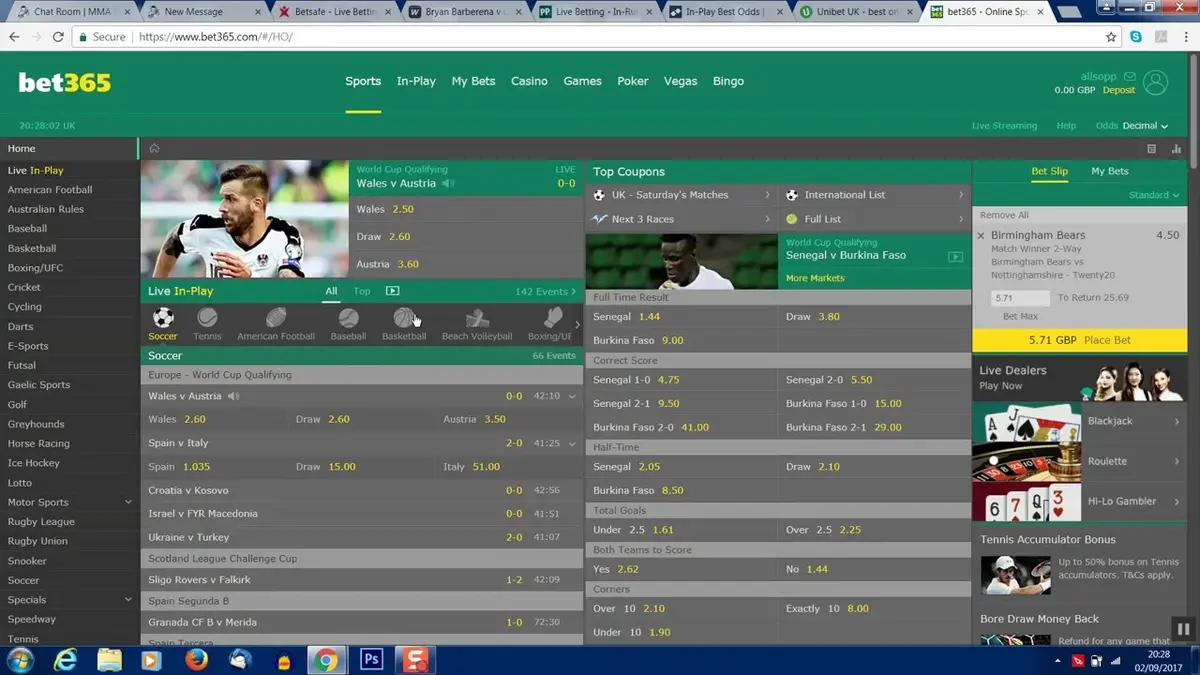Collapse the Spain v Italy odds row
Screen dimensions: 1200x675
pyautogui.click(x=572, y=443)
